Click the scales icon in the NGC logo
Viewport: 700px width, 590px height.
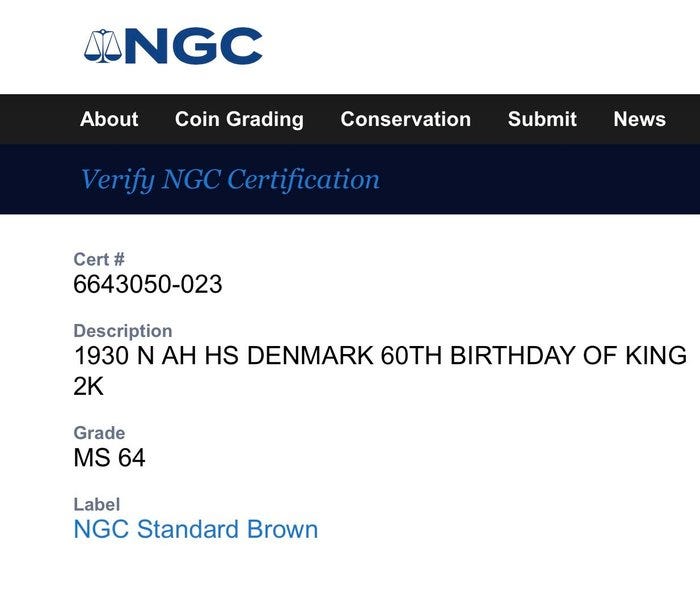pos(102,46)
